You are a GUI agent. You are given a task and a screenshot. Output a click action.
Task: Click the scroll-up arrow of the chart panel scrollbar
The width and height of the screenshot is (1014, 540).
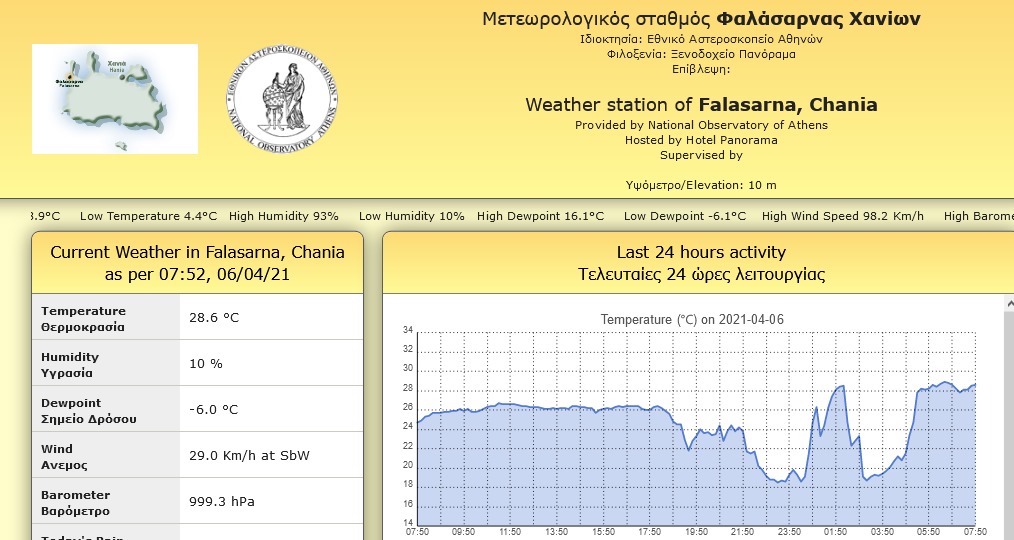point(1009,303)
